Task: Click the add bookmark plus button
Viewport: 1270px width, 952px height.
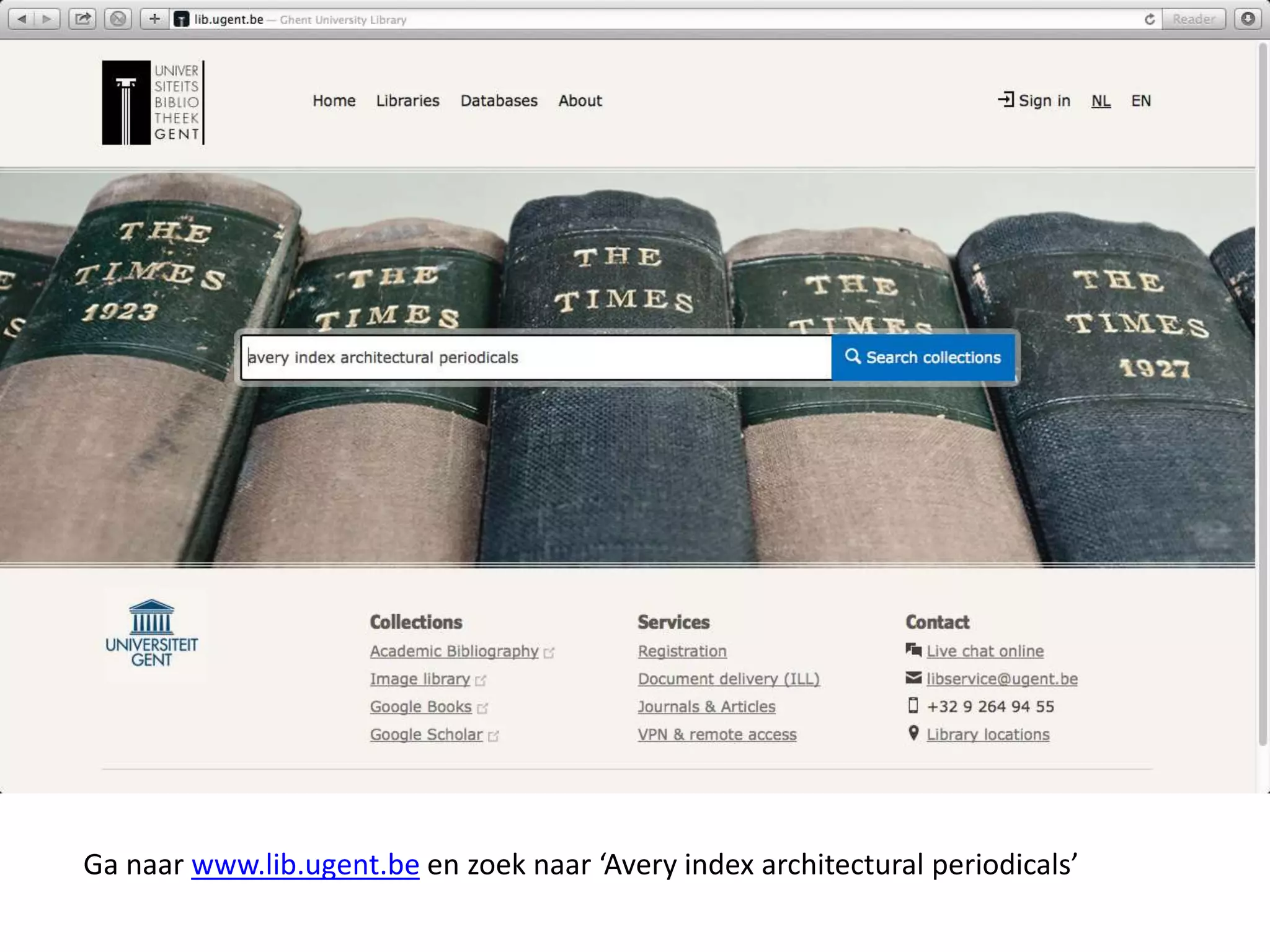Action: (x=154, y=19)
